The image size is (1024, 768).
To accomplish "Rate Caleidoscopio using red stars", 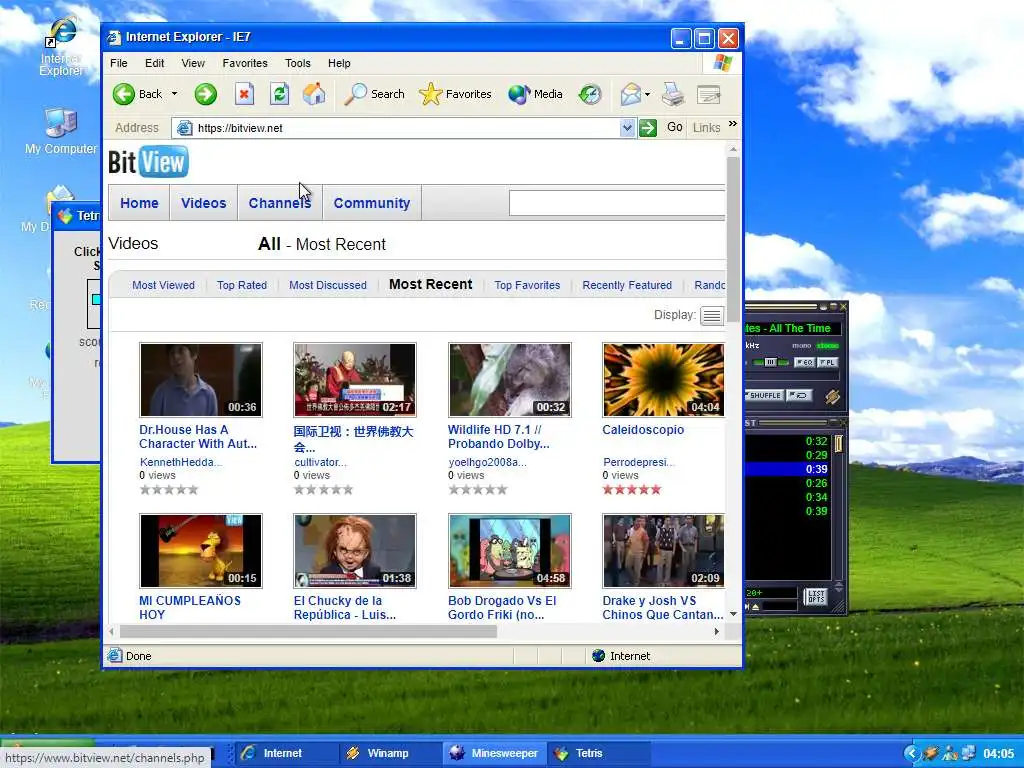I will tap(632, 490).
